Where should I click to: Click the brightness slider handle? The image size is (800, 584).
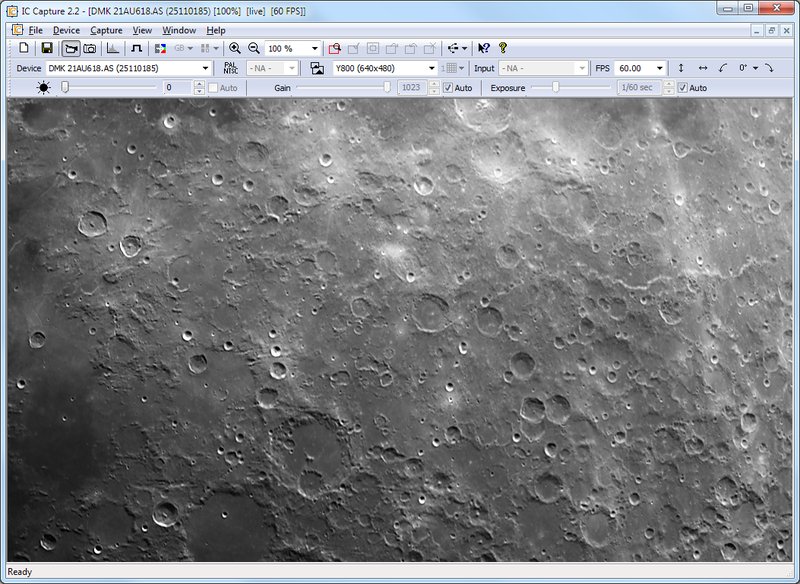[65, 88]
